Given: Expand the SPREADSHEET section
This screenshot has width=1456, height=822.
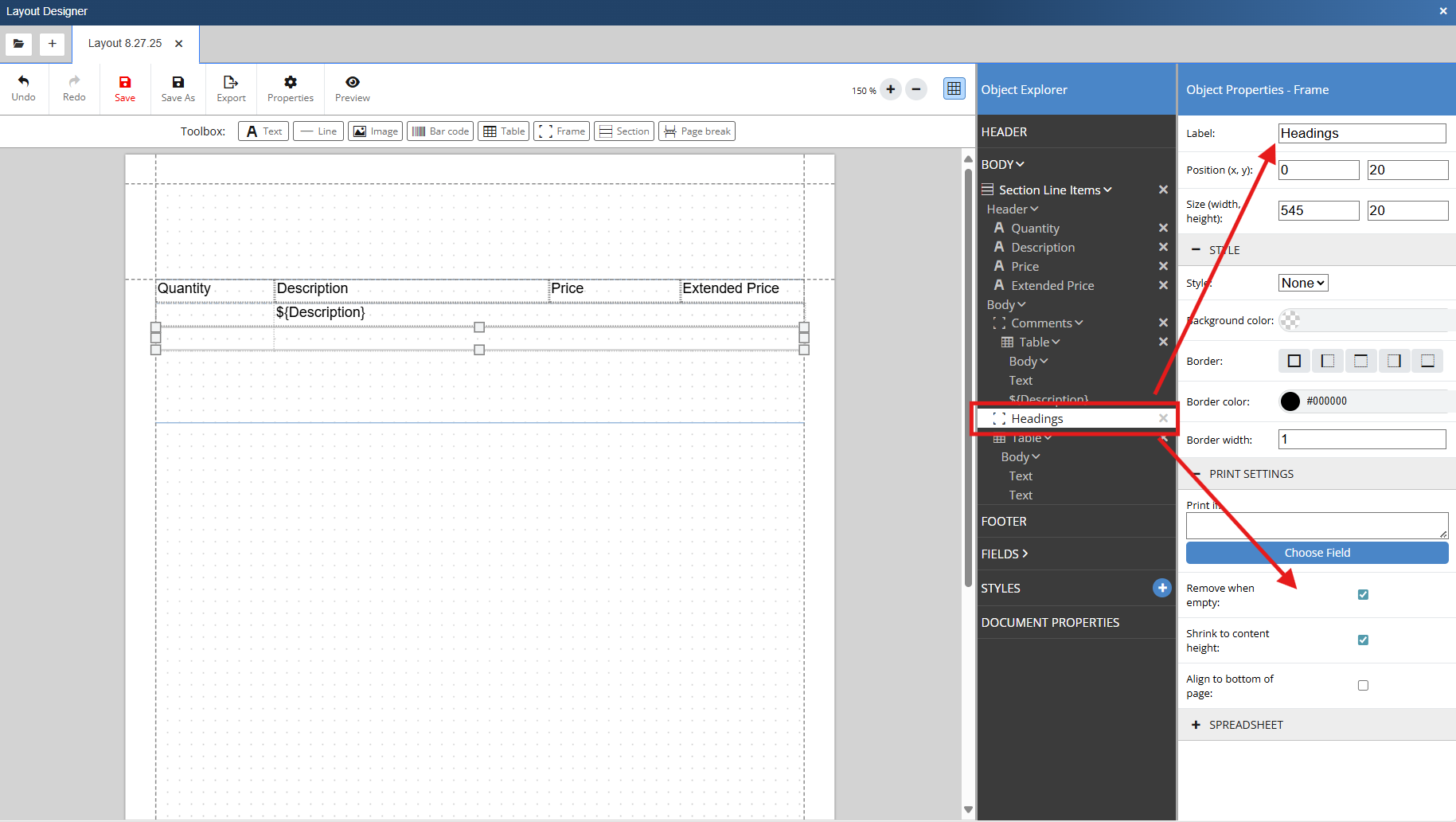Looking at the screenshot, I should click(1245, 725).
